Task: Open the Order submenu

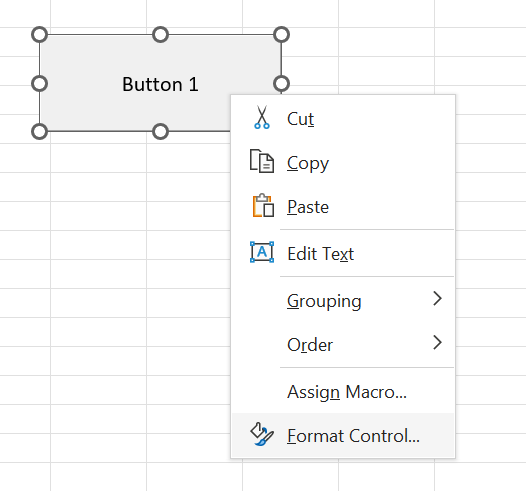Action: click(x=343, y=344)
